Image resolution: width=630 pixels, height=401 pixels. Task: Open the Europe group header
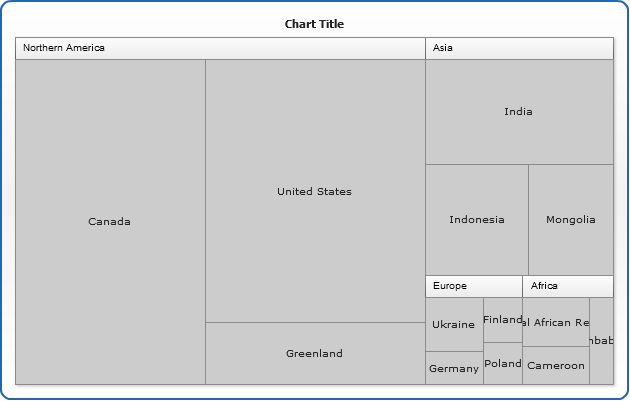click(x=473, y=286)
